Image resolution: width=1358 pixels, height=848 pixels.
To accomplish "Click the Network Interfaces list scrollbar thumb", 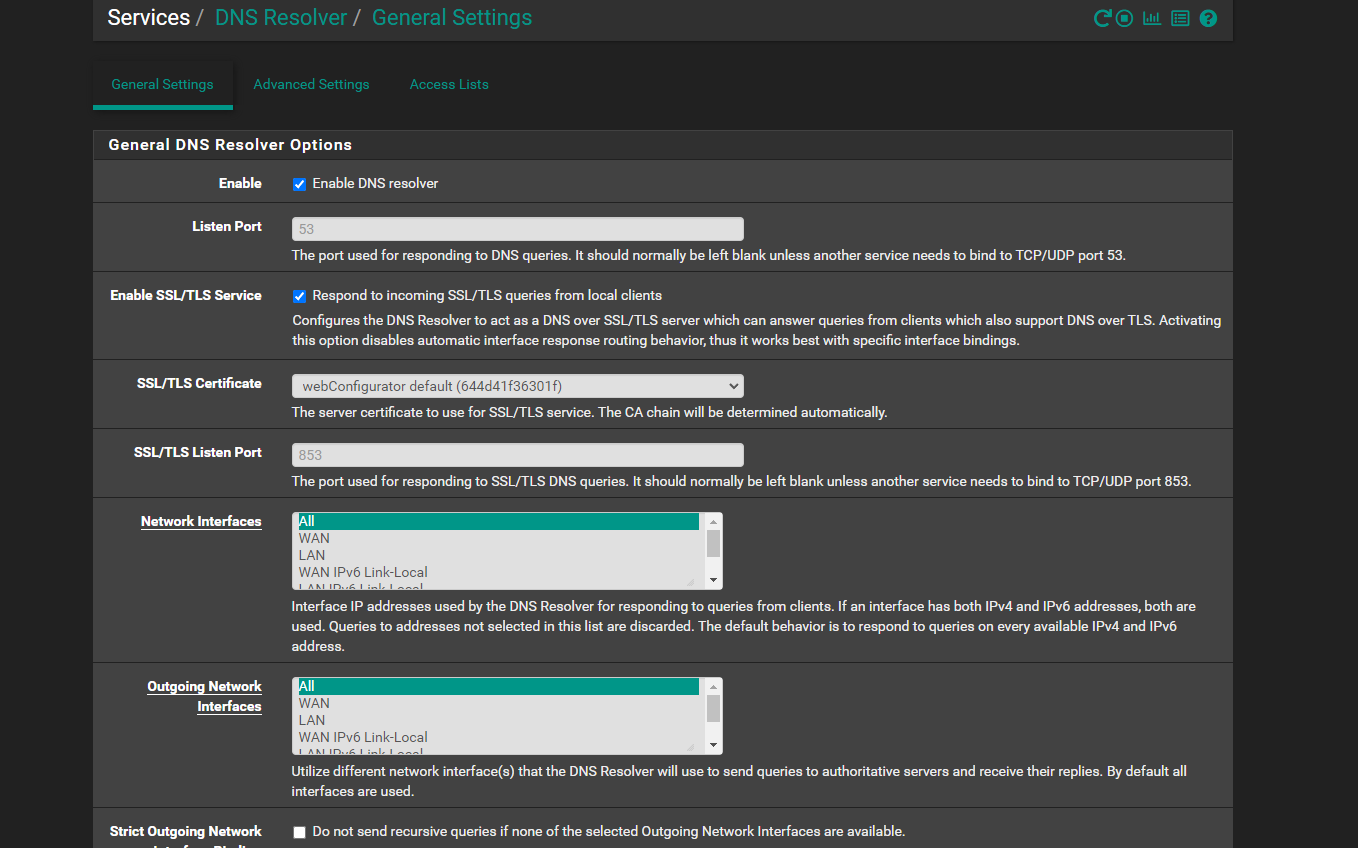I will pyautogui.click(x=713, y=543).
